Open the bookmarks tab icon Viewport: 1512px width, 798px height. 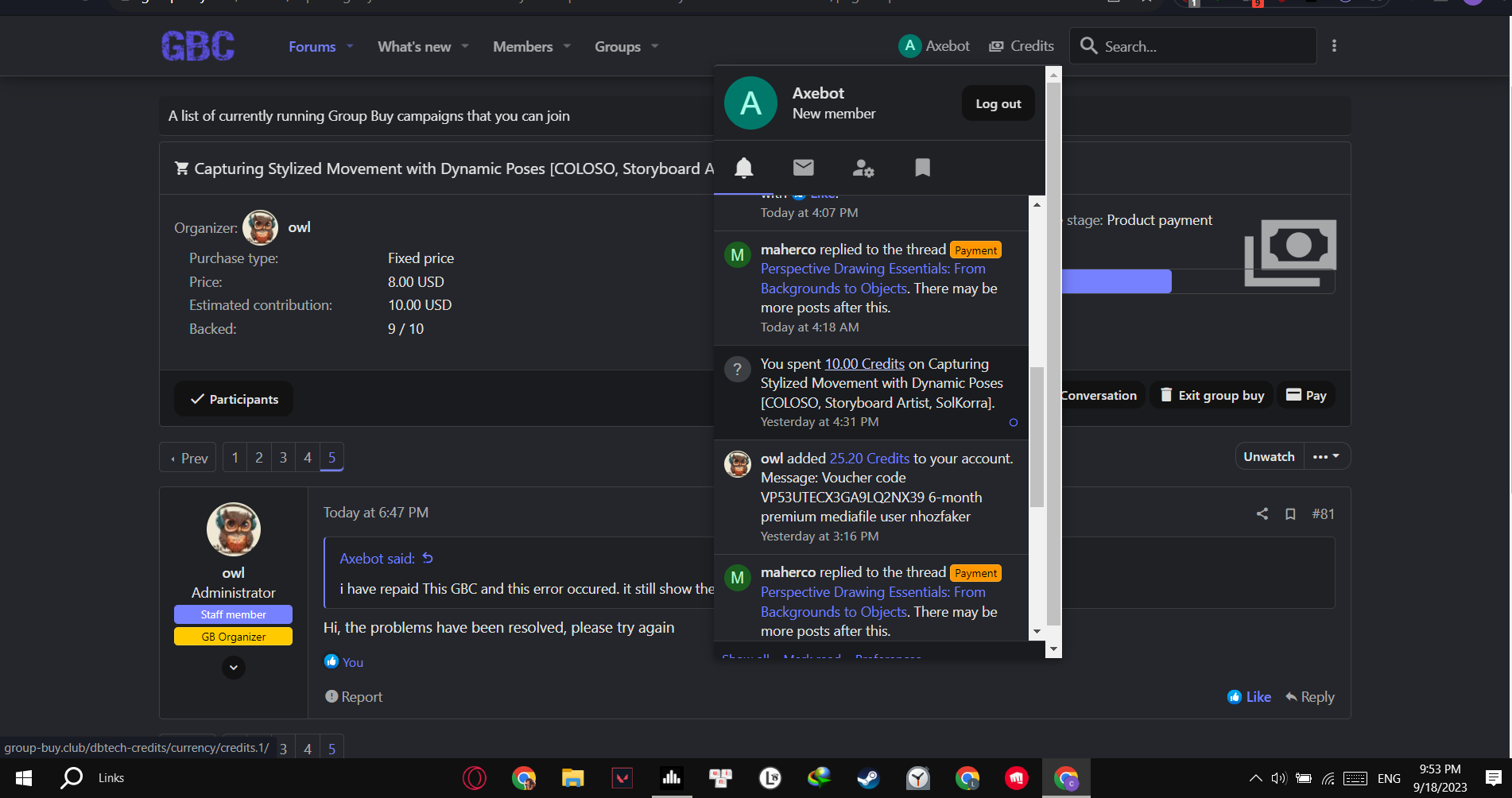922,168
